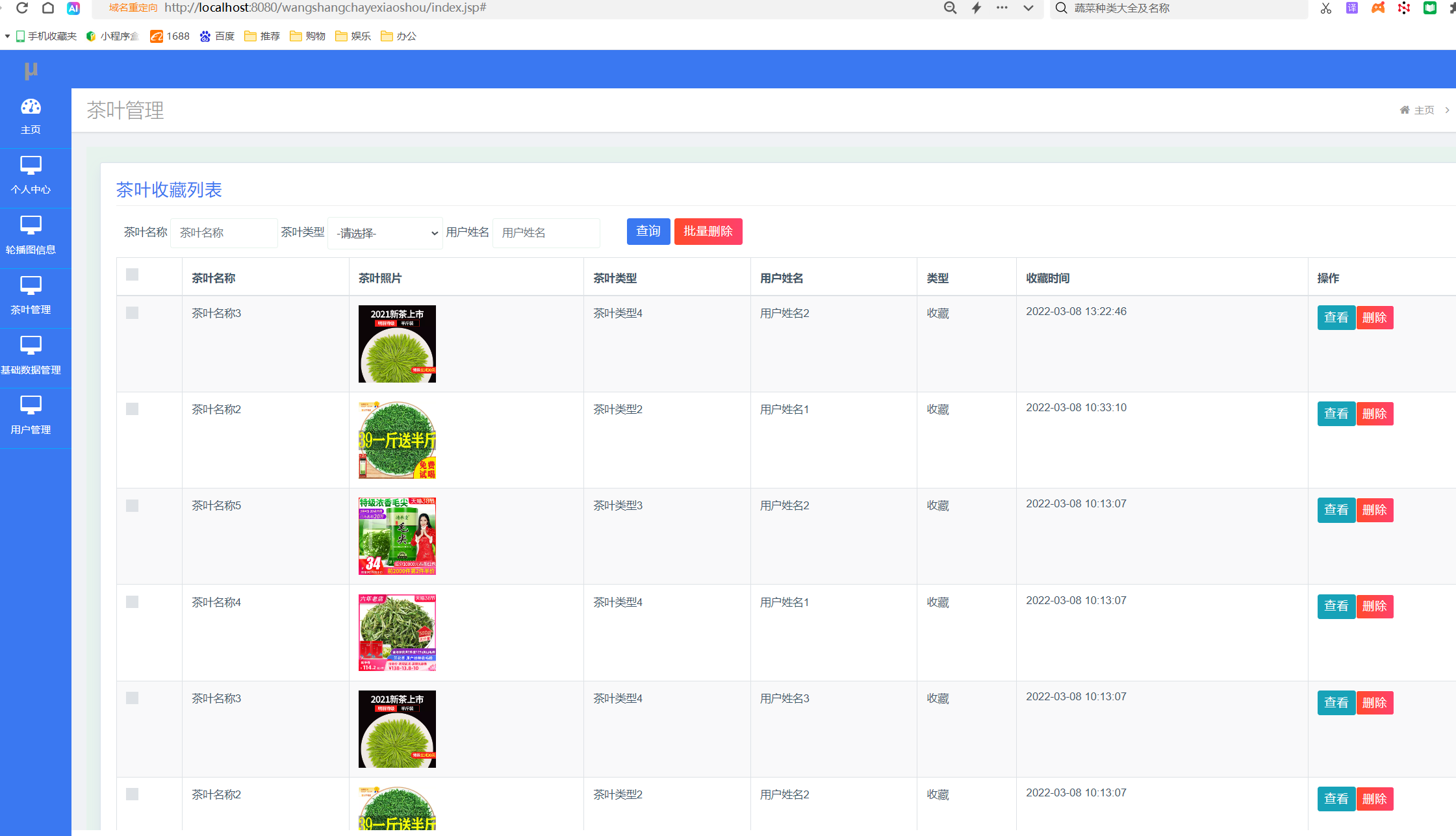Click the dashboard icon for 主页
This screenshot has height=836, width=1456.
point(31,107)
